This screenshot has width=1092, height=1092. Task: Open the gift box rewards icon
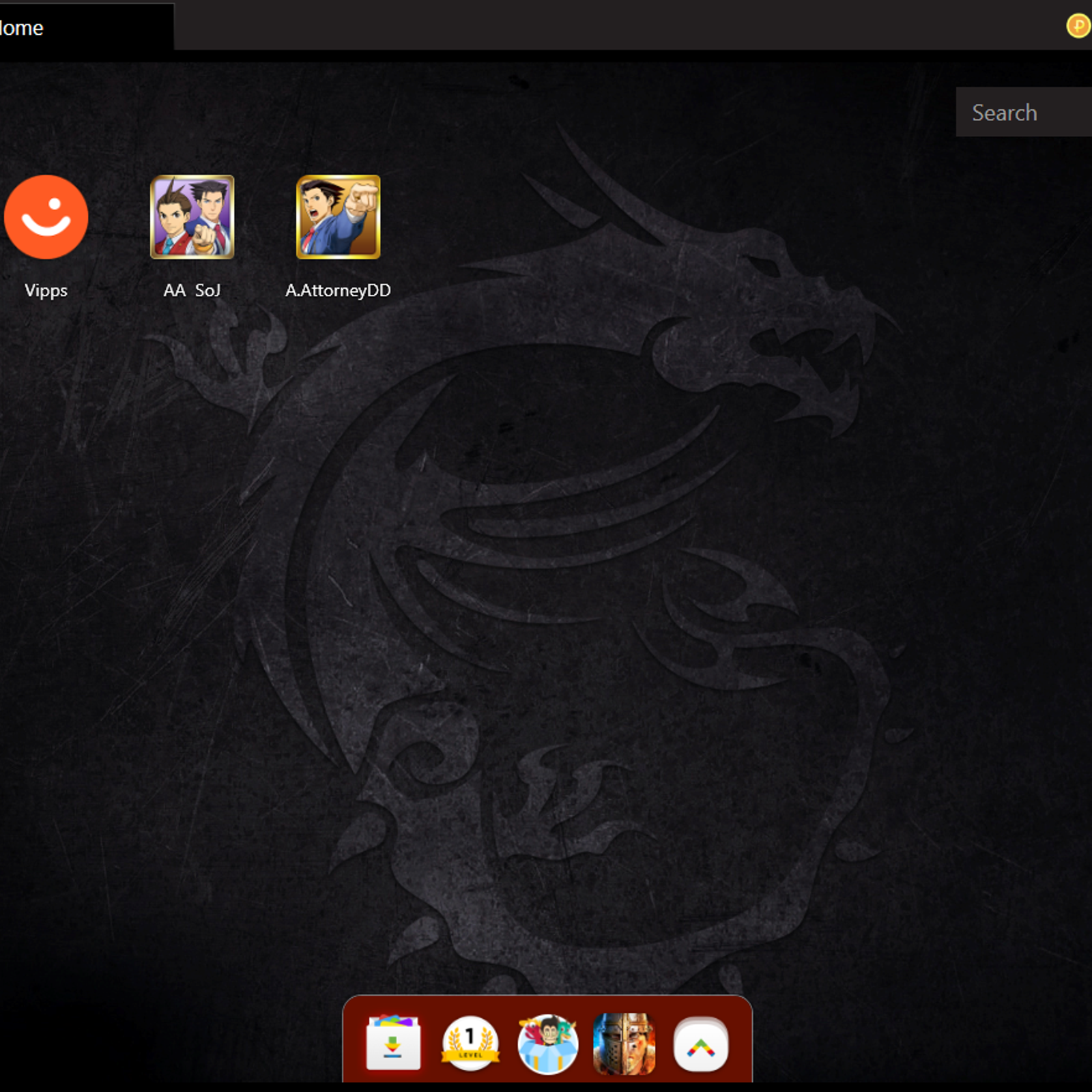pos(547,1044)
